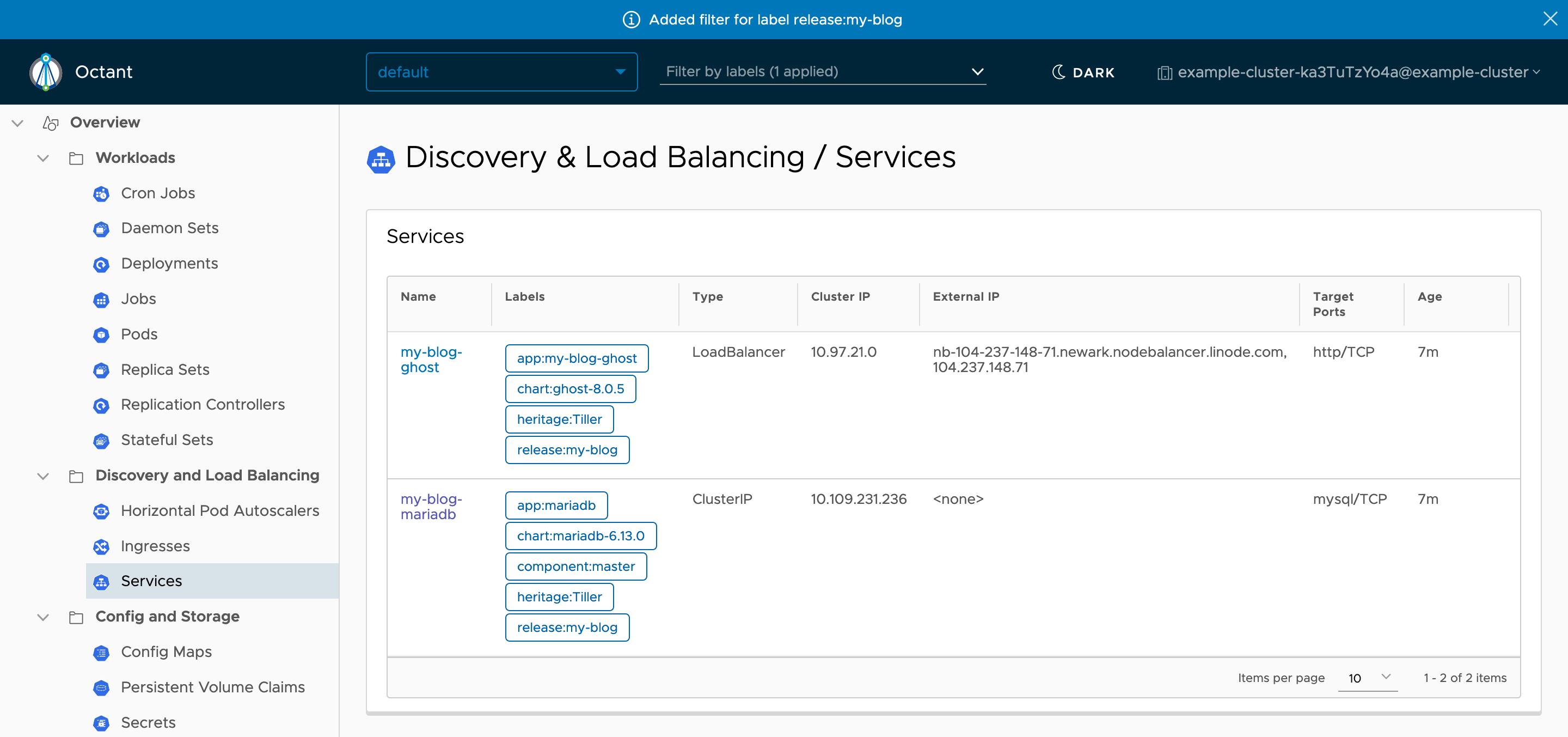Select the Replica Sets icon
The width and height of the screenshot is (1568, 737).
(101, 369)
